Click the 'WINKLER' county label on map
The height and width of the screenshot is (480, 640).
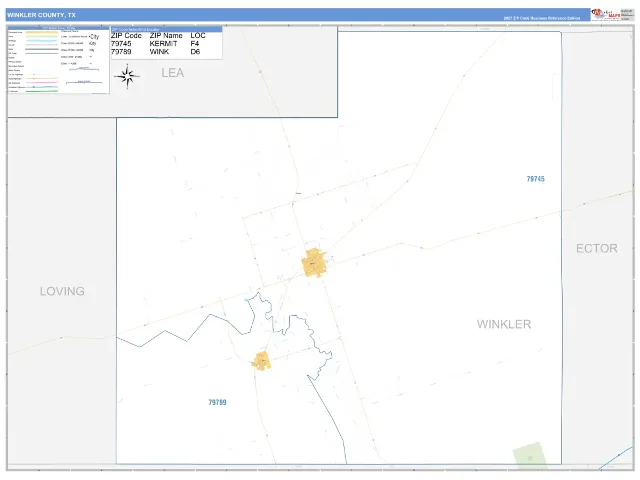504,324
